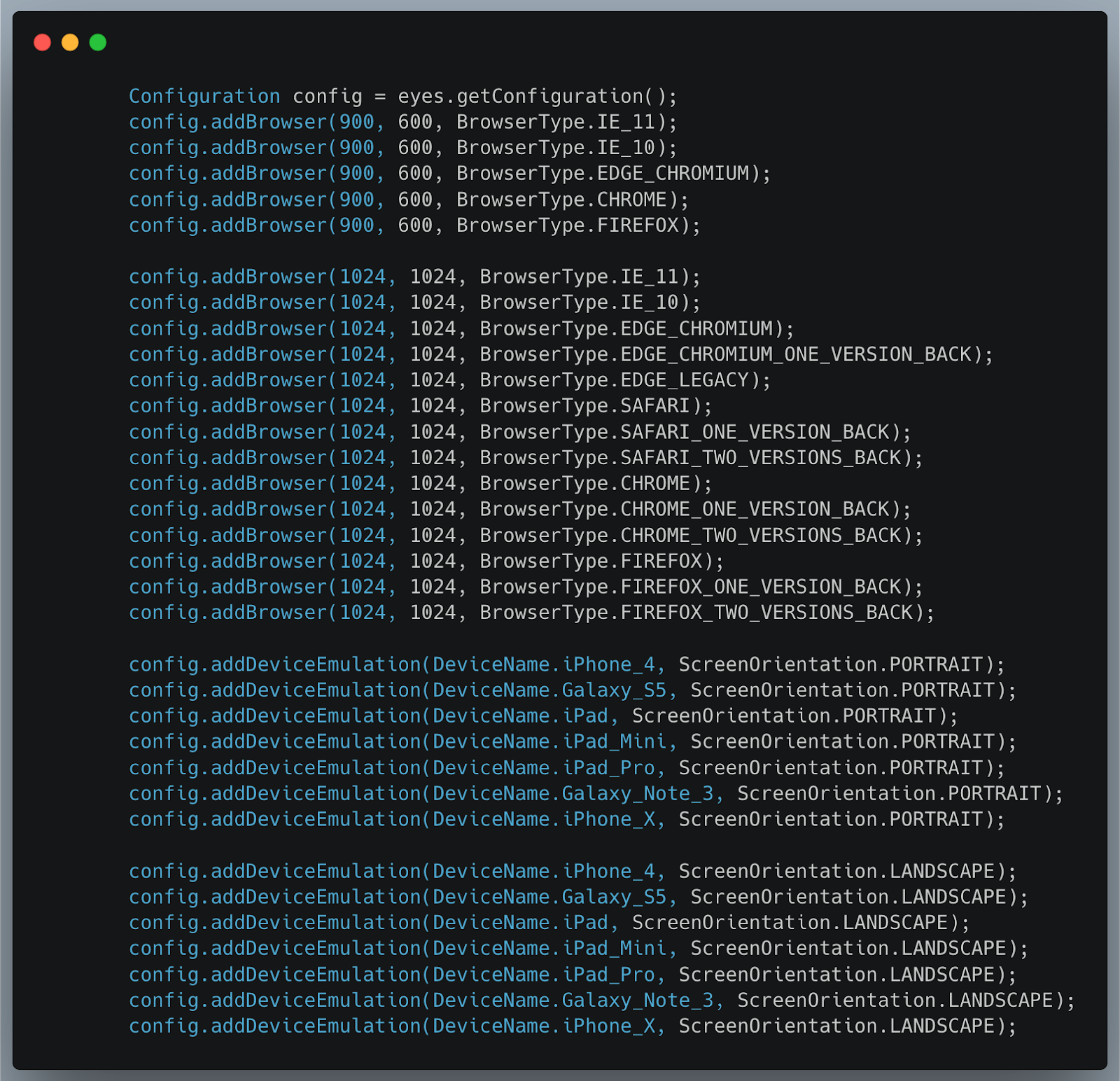The height and width of the screenshot is (1081, 1120).
Task: Click the FIREFOX_TWO_VERSIONS_BACK constant
Action: pos(767,613)
